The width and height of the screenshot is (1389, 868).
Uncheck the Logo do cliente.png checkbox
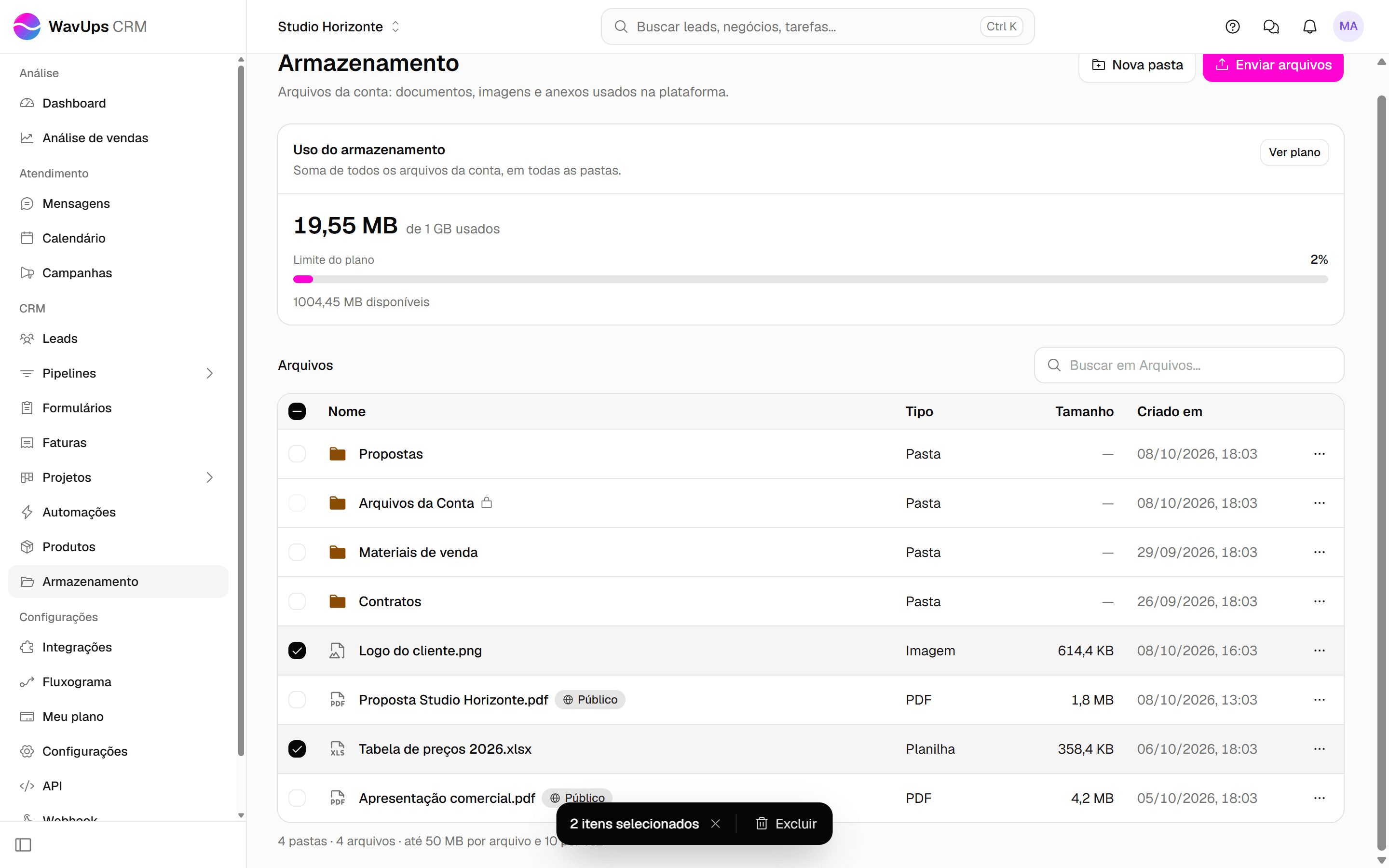coord(297,651)
